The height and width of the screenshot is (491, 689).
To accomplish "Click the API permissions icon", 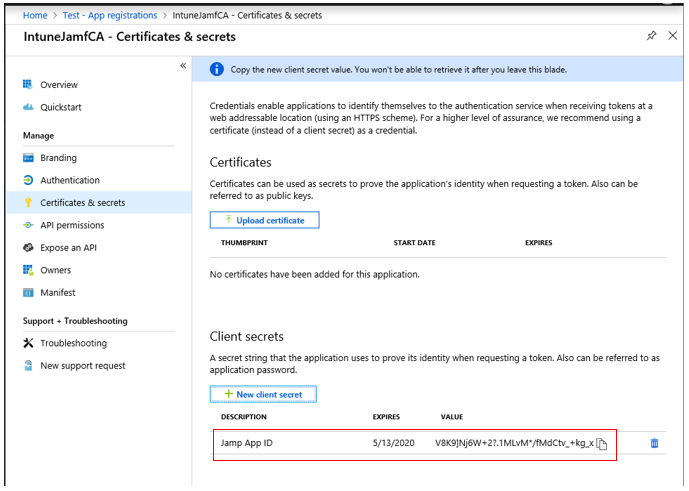I will click(x=28, y=225).
